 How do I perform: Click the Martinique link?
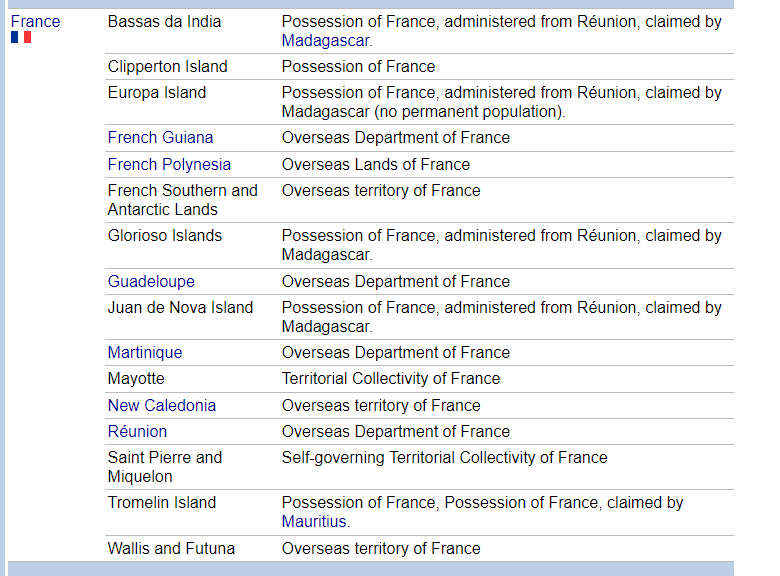[x=145, y=353]
